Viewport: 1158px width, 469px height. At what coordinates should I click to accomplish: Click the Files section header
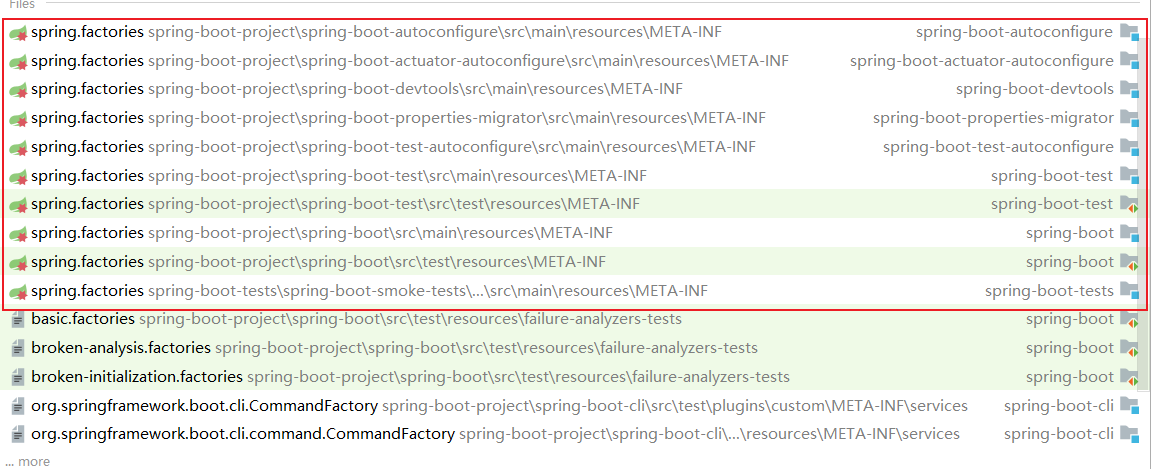(22, 5)
